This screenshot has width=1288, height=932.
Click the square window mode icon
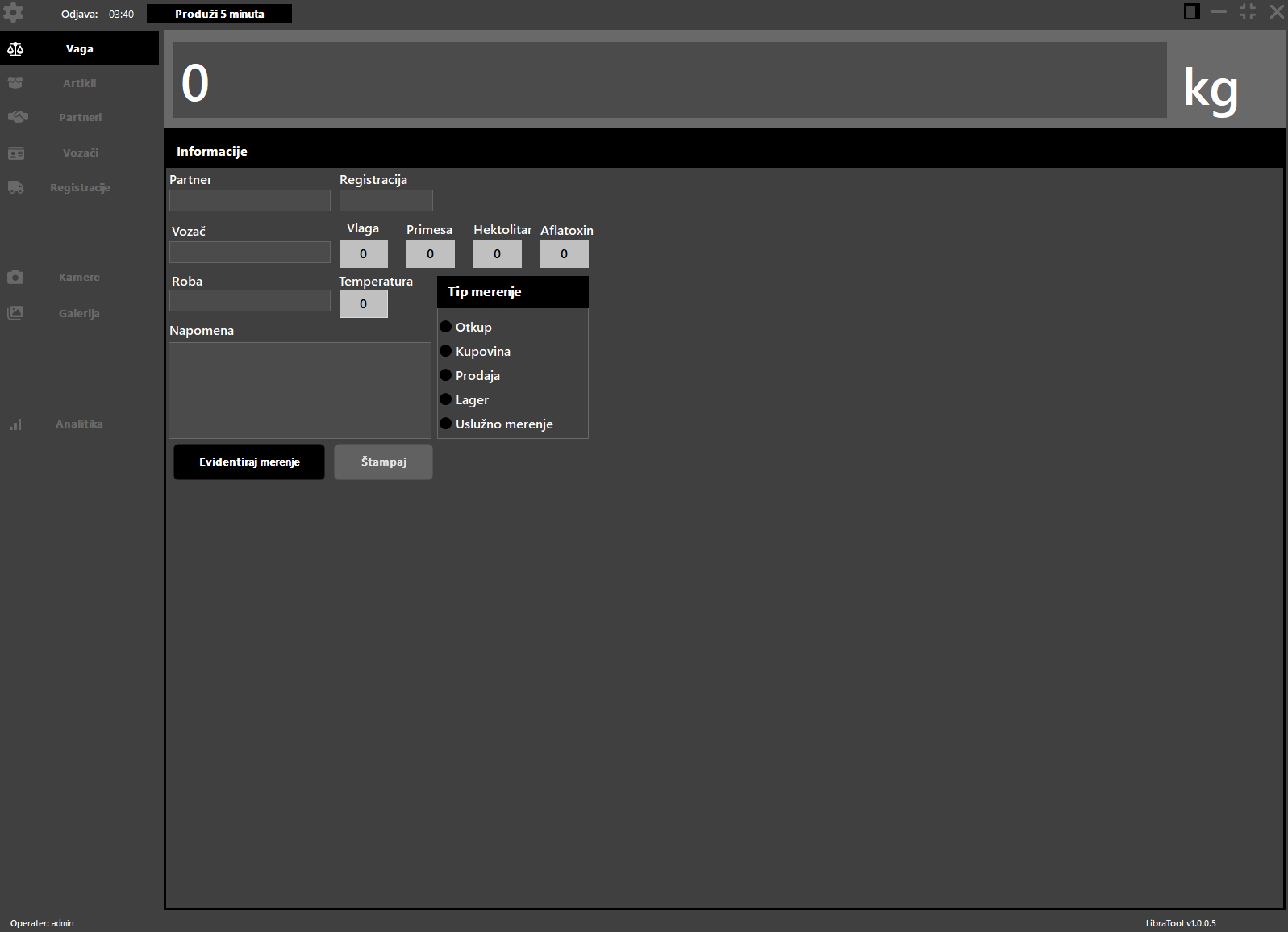tap(1191, 11)
